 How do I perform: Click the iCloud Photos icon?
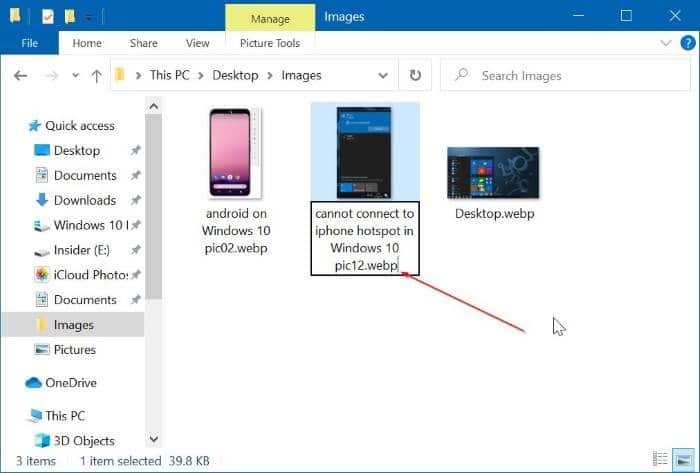(42, 274)
